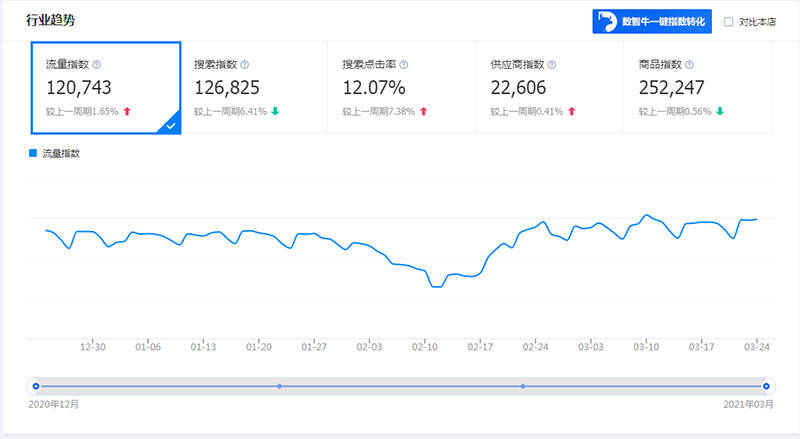Viewport: 800px width, 439px height.
Task: Select the 搜索点击率 metric card
Action: click(x=402, y=87)
